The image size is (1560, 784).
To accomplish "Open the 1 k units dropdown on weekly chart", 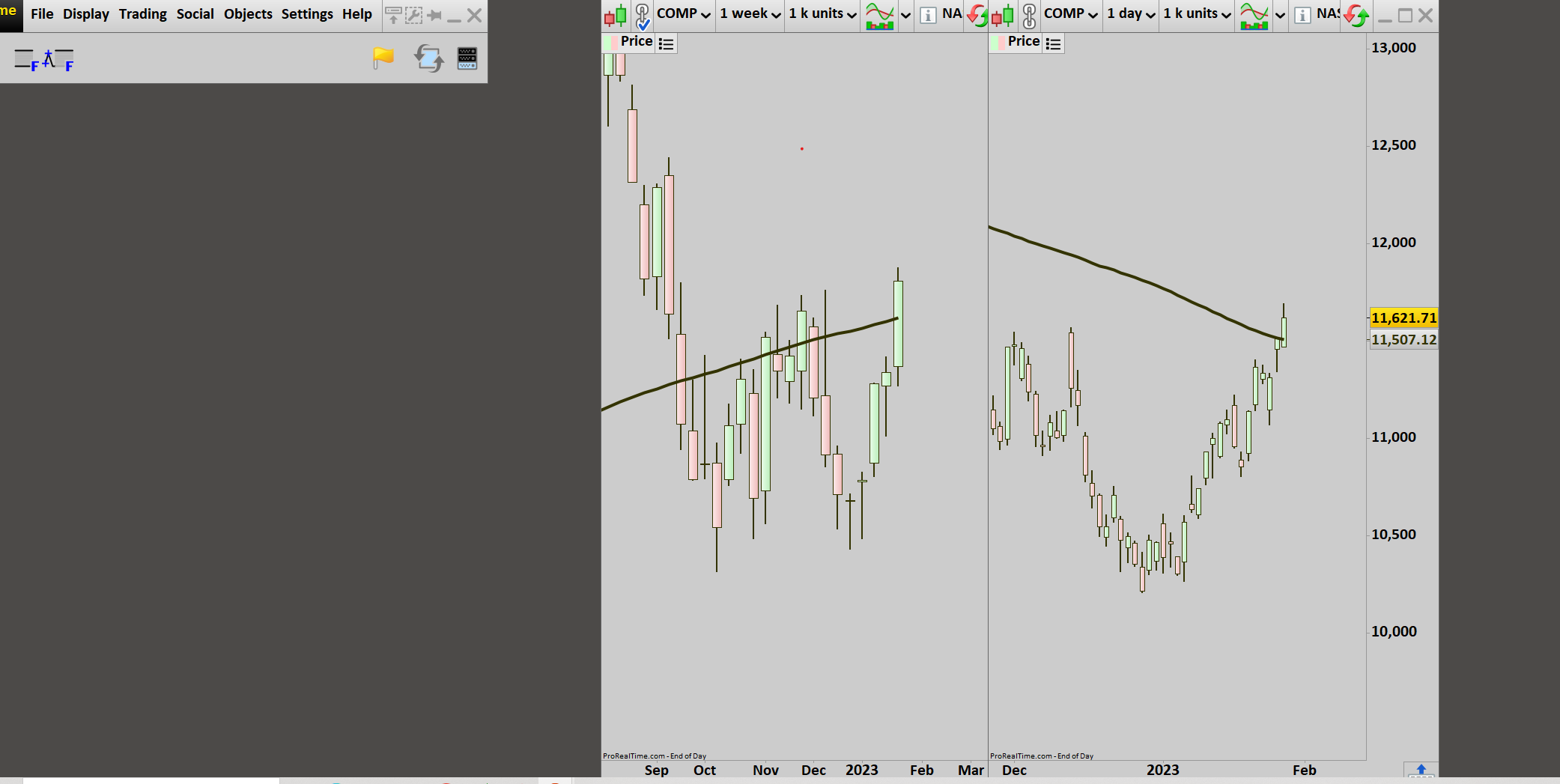I will (x=822, y=14).
